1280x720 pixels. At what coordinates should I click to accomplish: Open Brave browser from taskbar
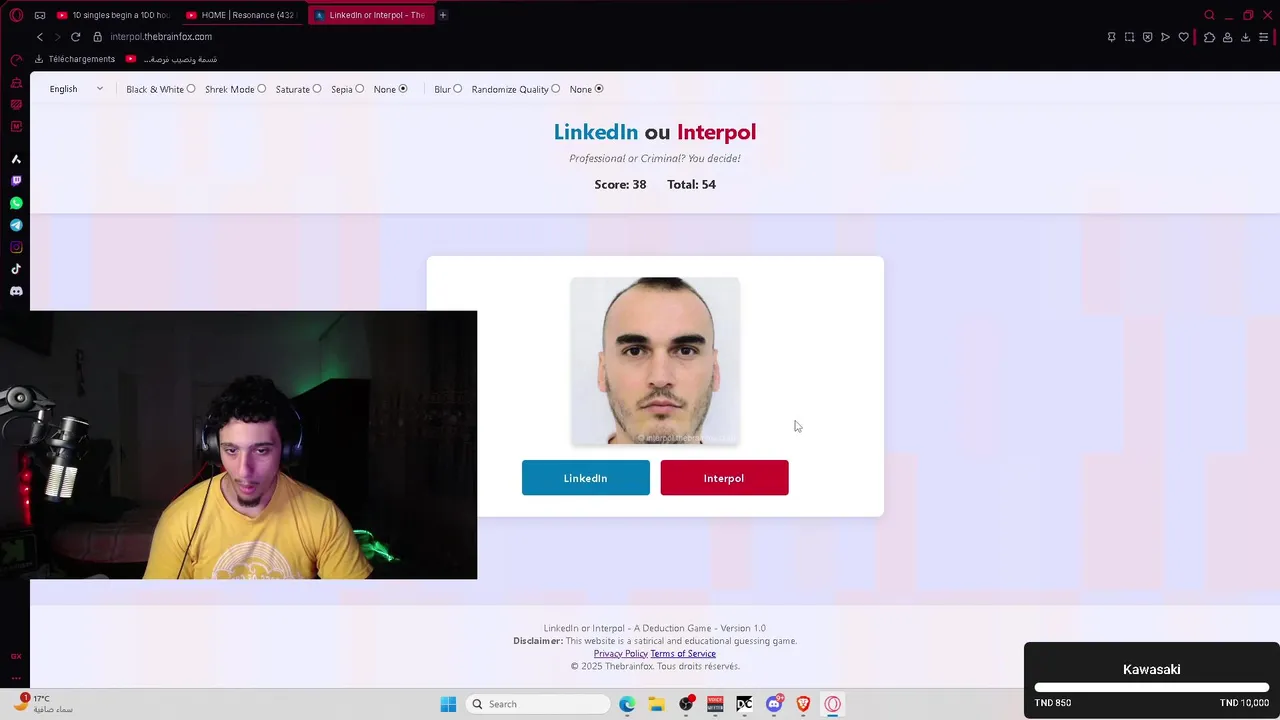803,704
